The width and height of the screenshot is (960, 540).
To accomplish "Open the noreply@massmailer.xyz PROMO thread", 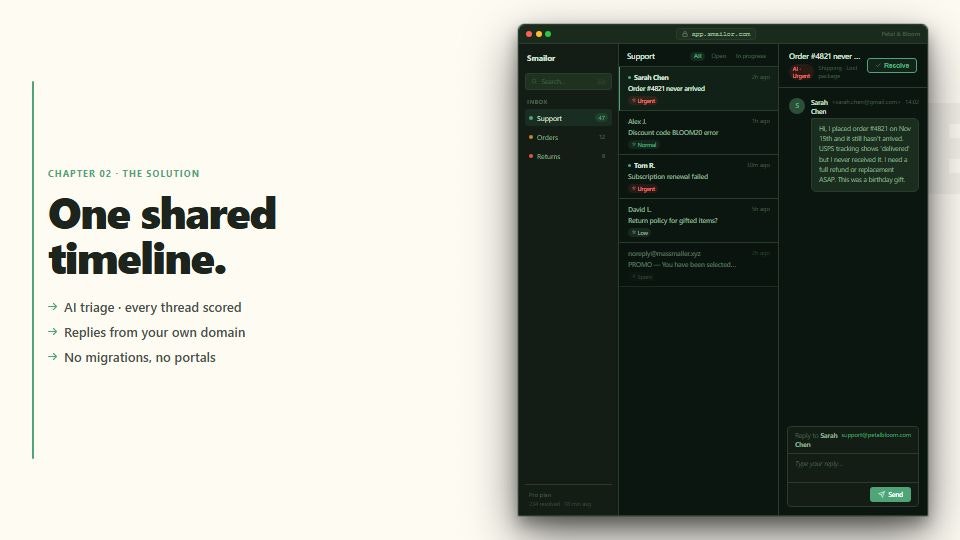I will [699, 265].
